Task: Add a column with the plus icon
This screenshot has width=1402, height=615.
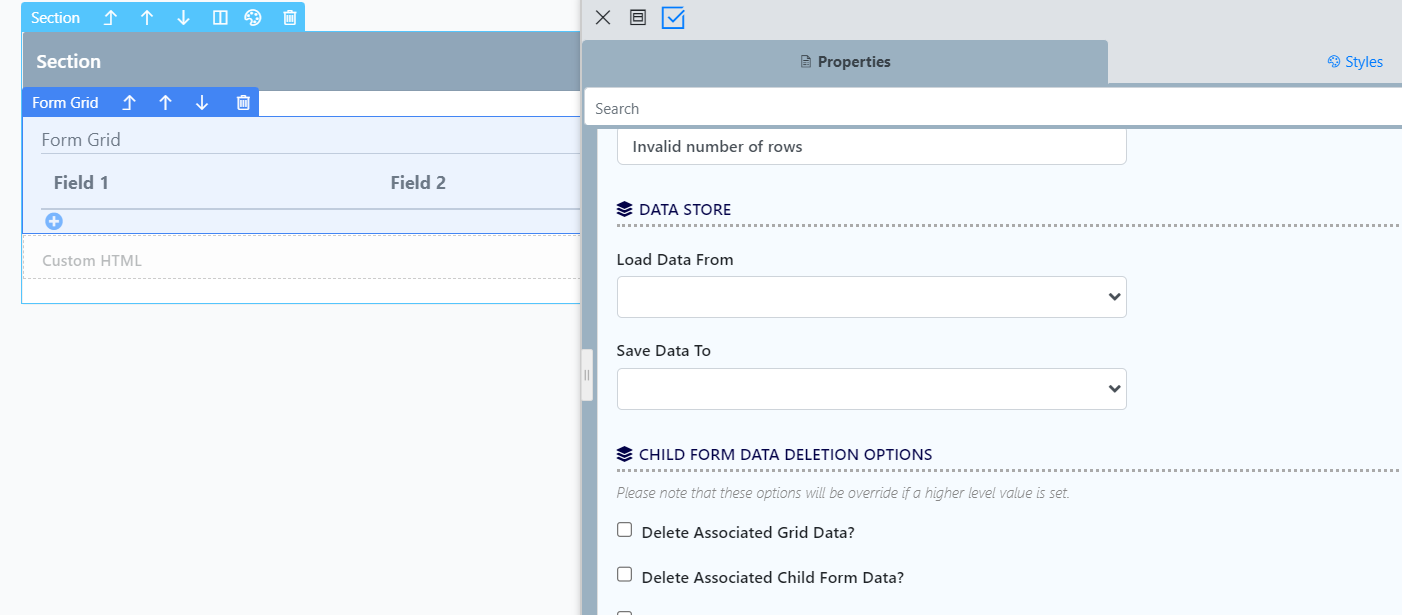Action: tap(54, 221)
